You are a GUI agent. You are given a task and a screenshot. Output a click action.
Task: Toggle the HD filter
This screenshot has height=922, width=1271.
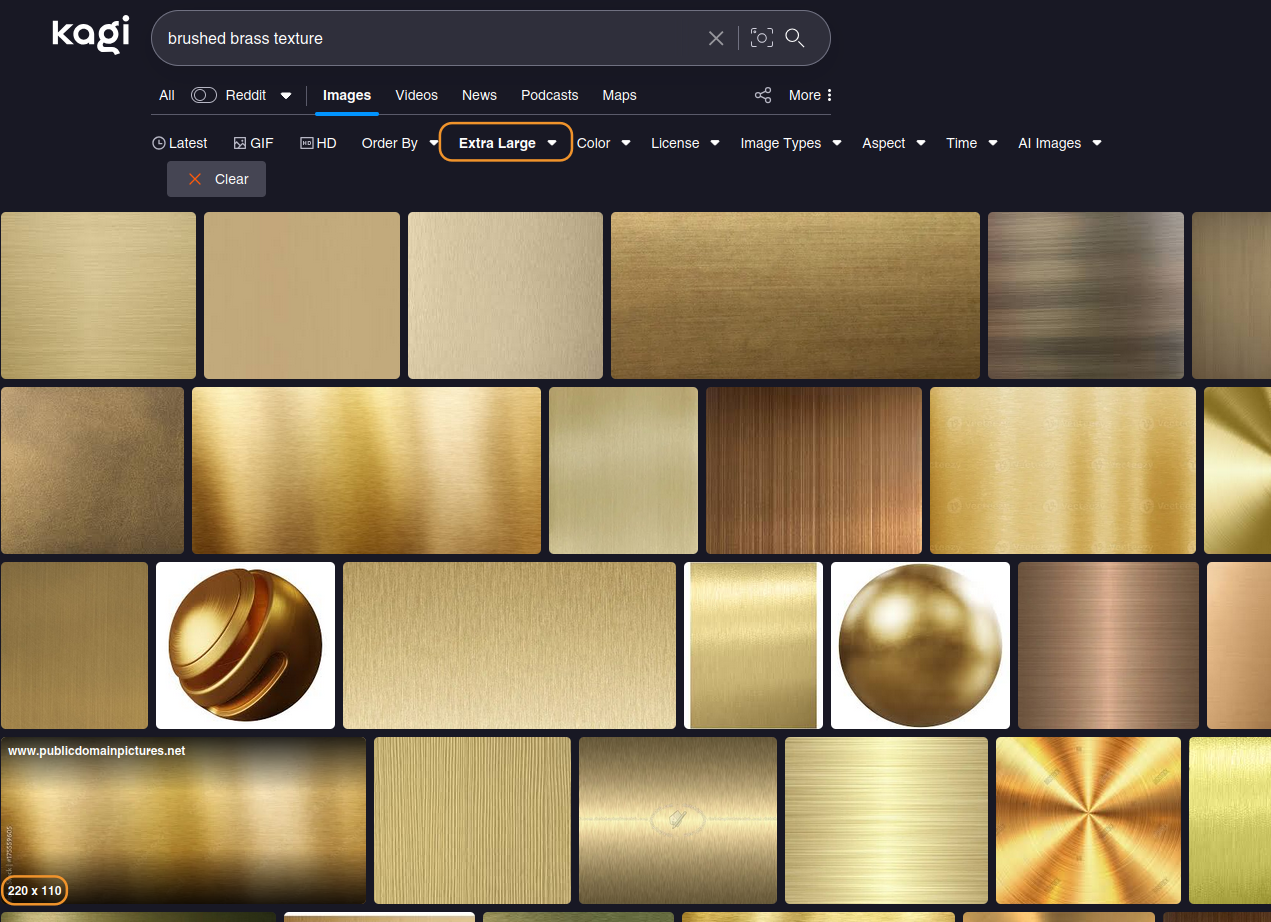(x=318, y=143)
